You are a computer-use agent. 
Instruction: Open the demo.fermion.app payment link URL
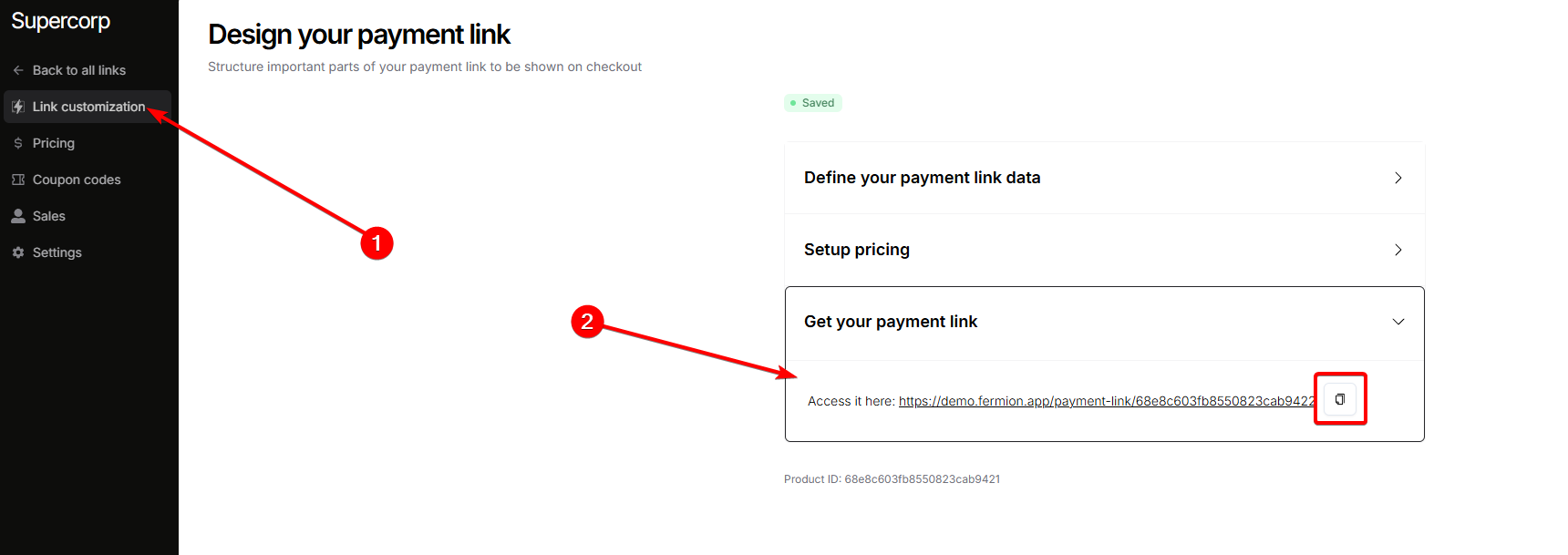coord(1106,401)
